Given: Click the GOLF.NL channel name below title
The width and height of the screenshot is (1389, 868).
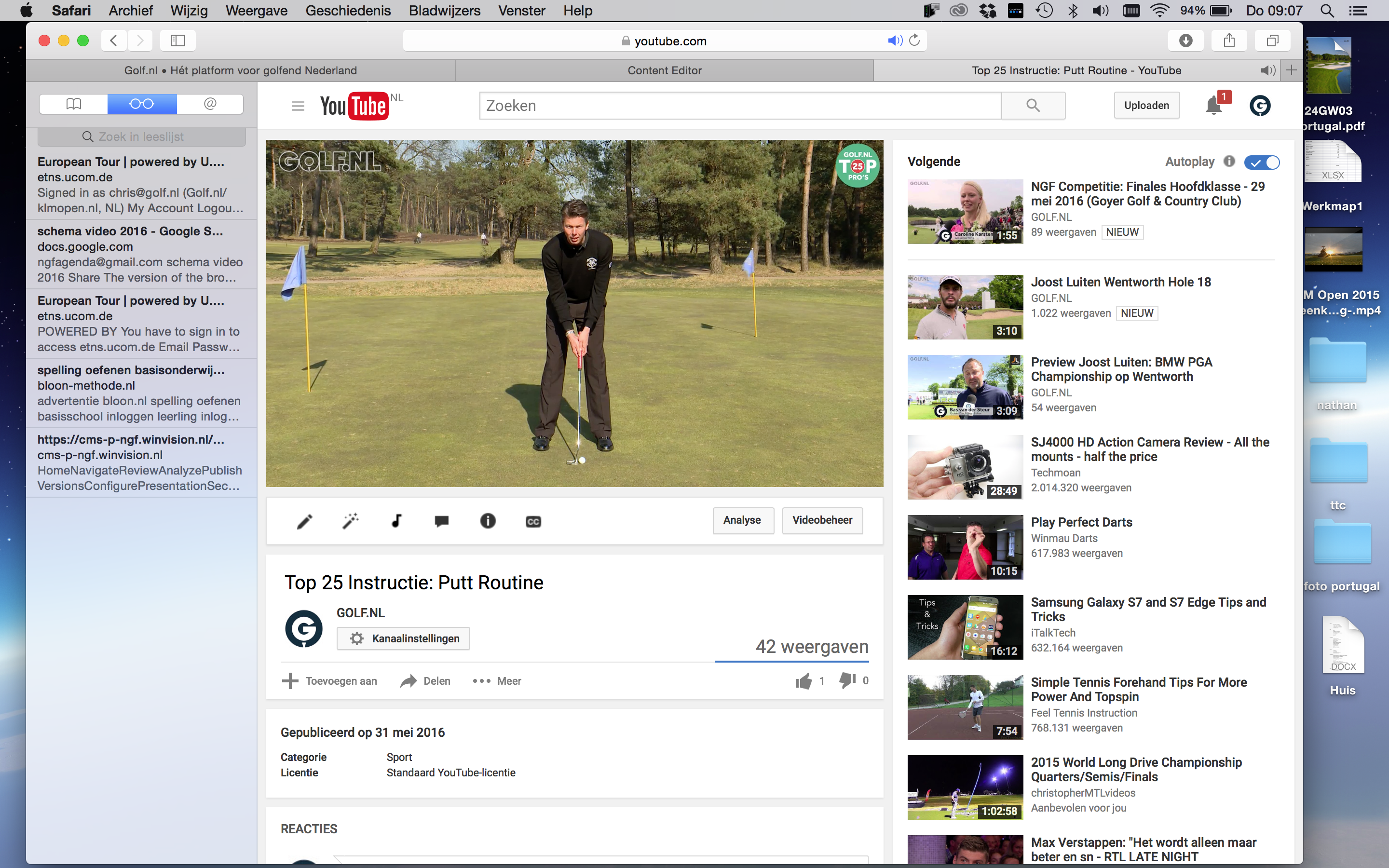Looking at the screenshot, I should (x=360, y=612).
